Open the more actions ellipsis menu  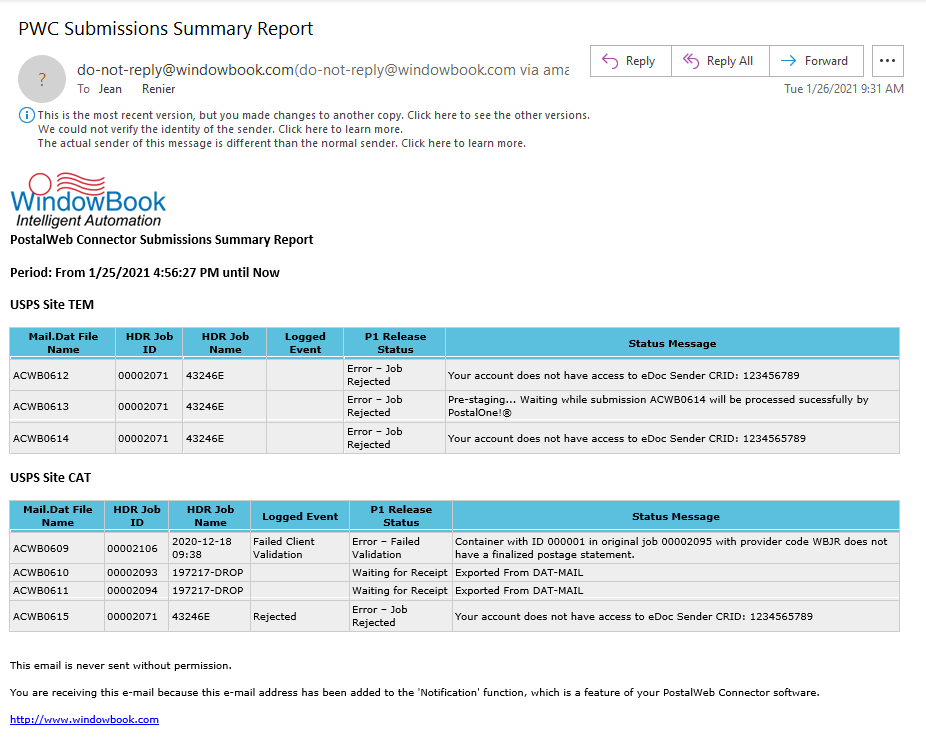pos(888,61)
